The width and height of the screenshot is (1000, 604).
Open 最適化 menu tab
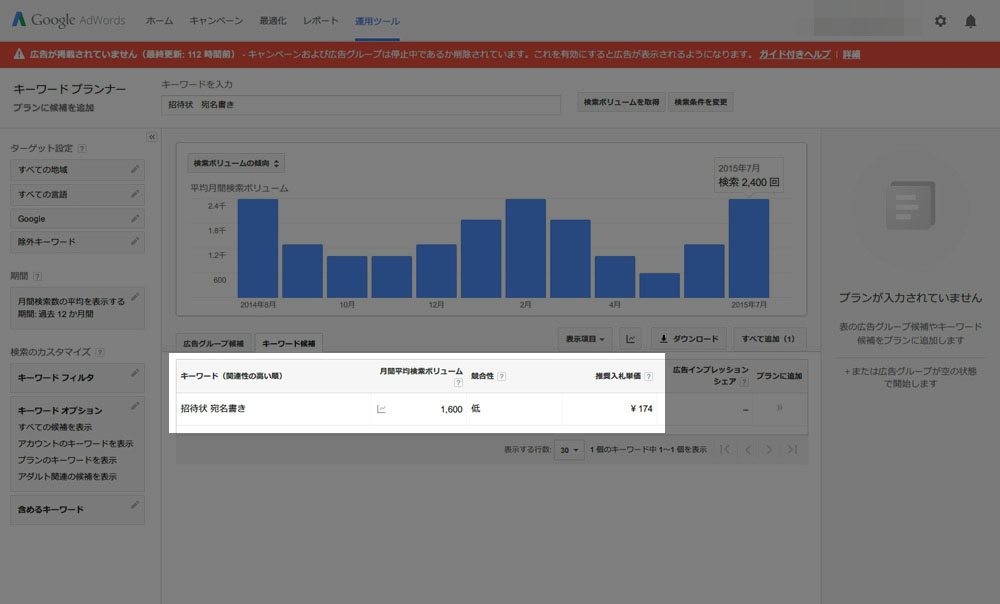pos(273,21)
